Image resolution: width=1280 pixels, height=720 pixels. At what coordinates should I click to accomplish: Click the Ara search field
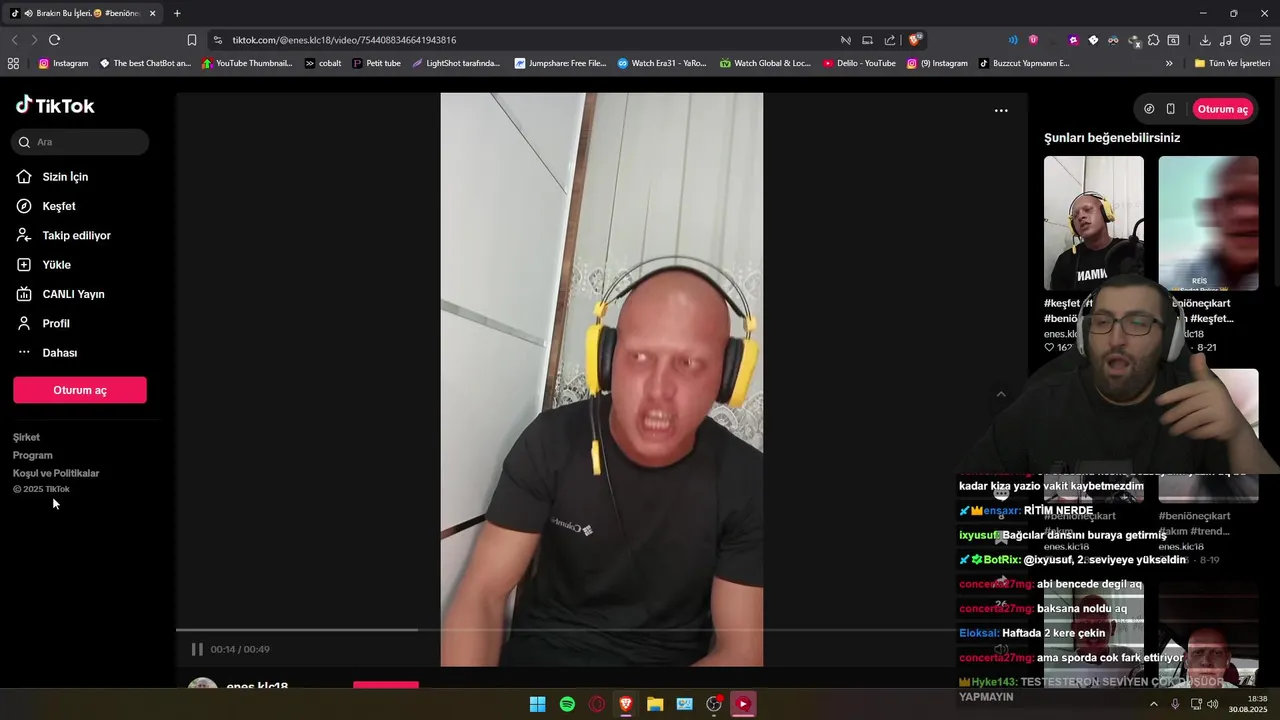(x=80, y=142)
